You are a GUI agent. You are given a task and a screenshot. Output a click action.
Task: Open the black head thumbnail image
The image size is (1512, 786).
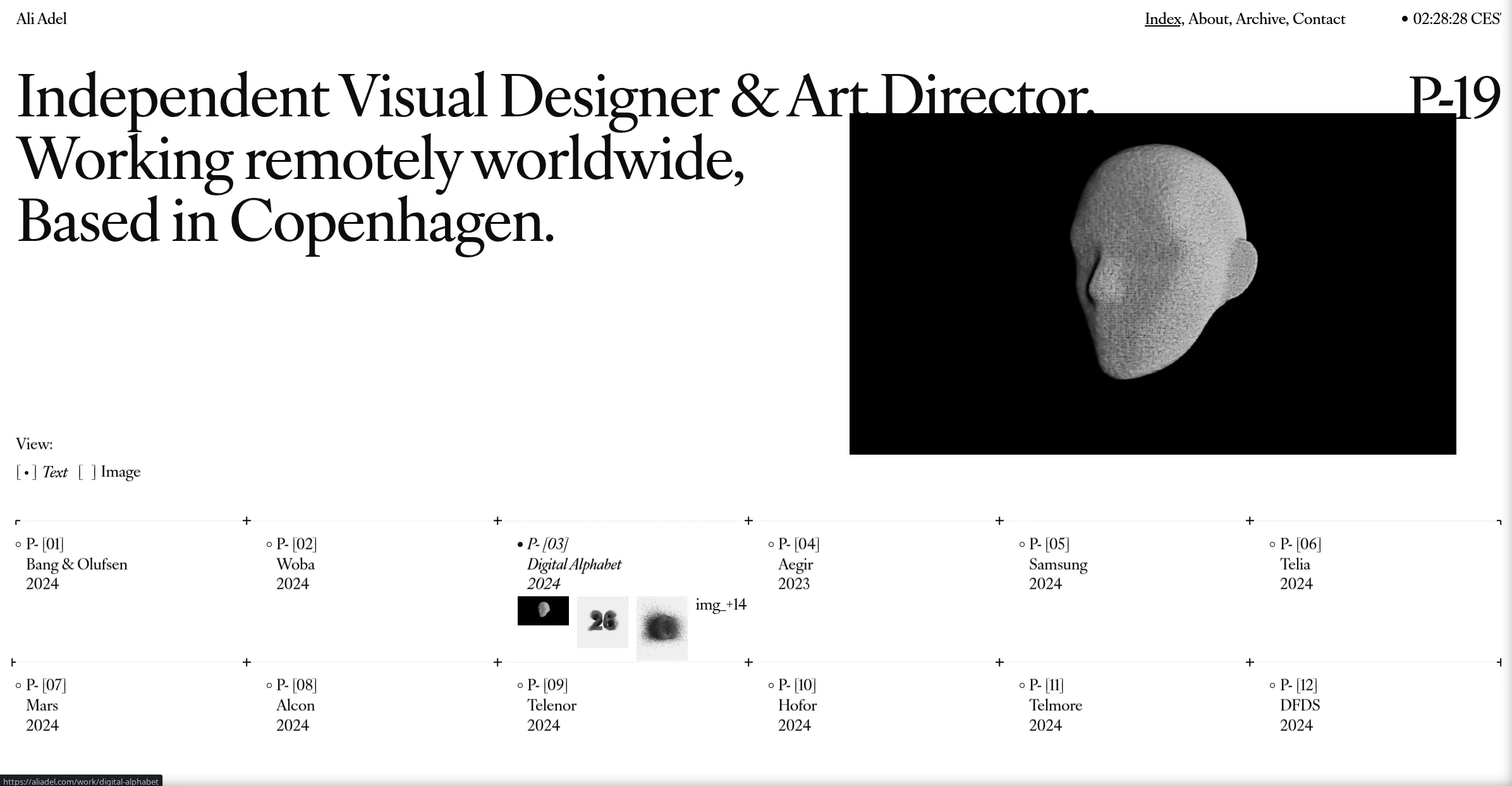coord(543,611)
